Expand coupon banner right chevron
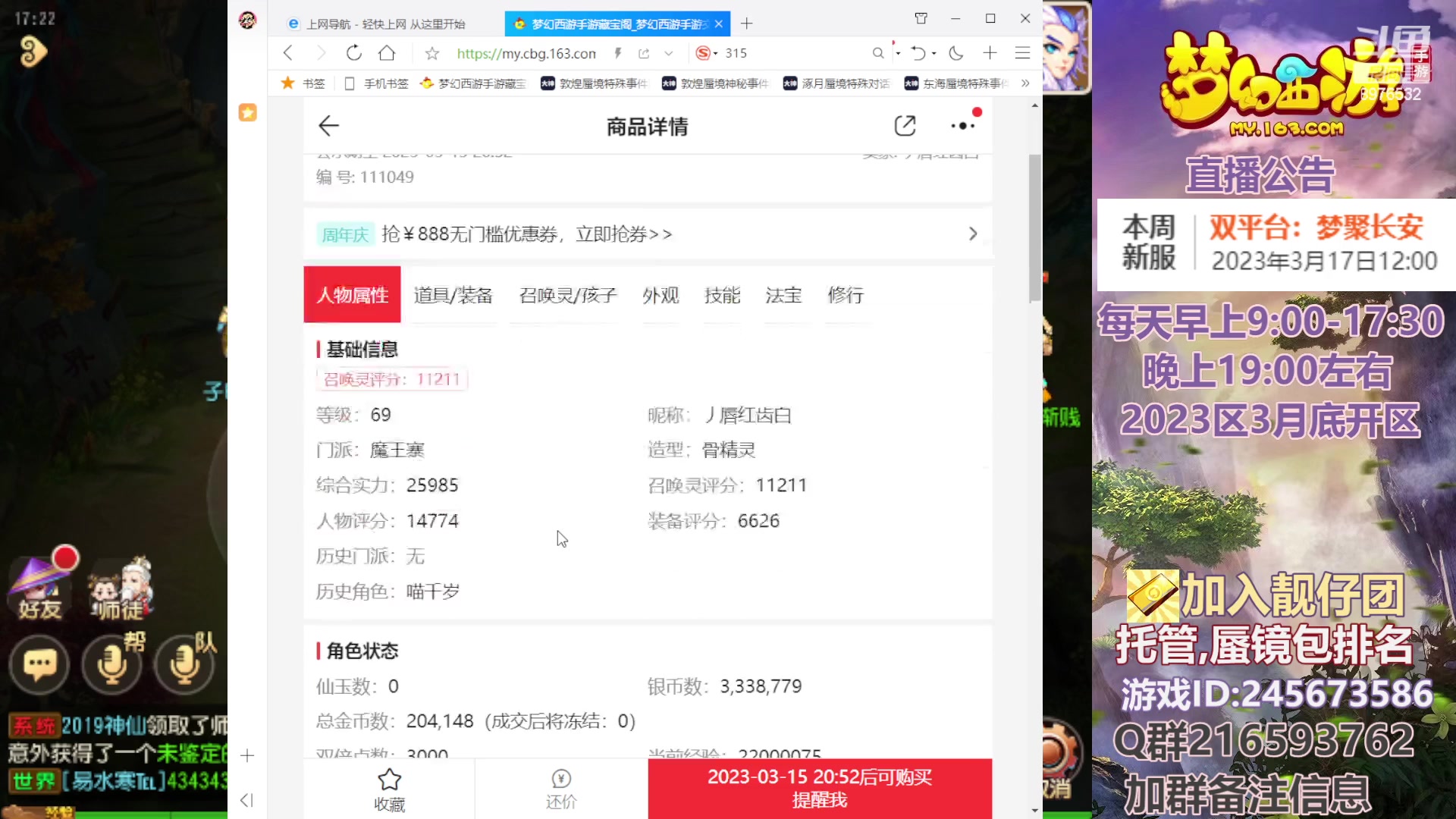 pyautogui.click(x=973, y=234)
